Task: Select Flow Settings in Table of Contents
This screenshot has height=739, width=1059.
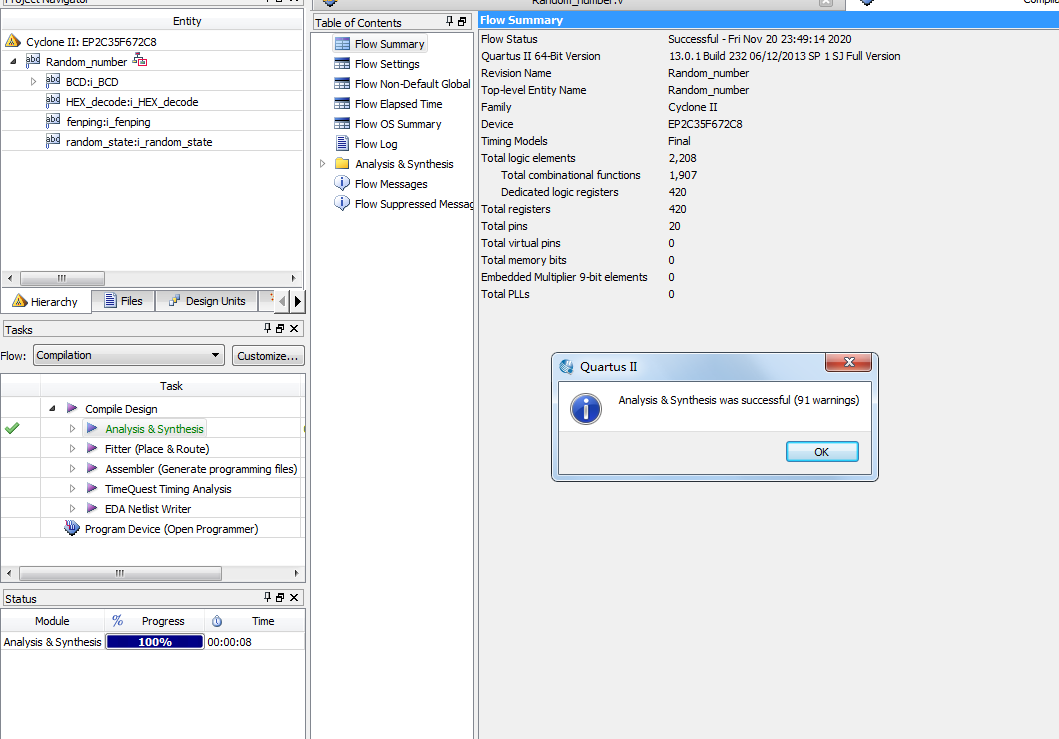Action: [x=387, y=64]
